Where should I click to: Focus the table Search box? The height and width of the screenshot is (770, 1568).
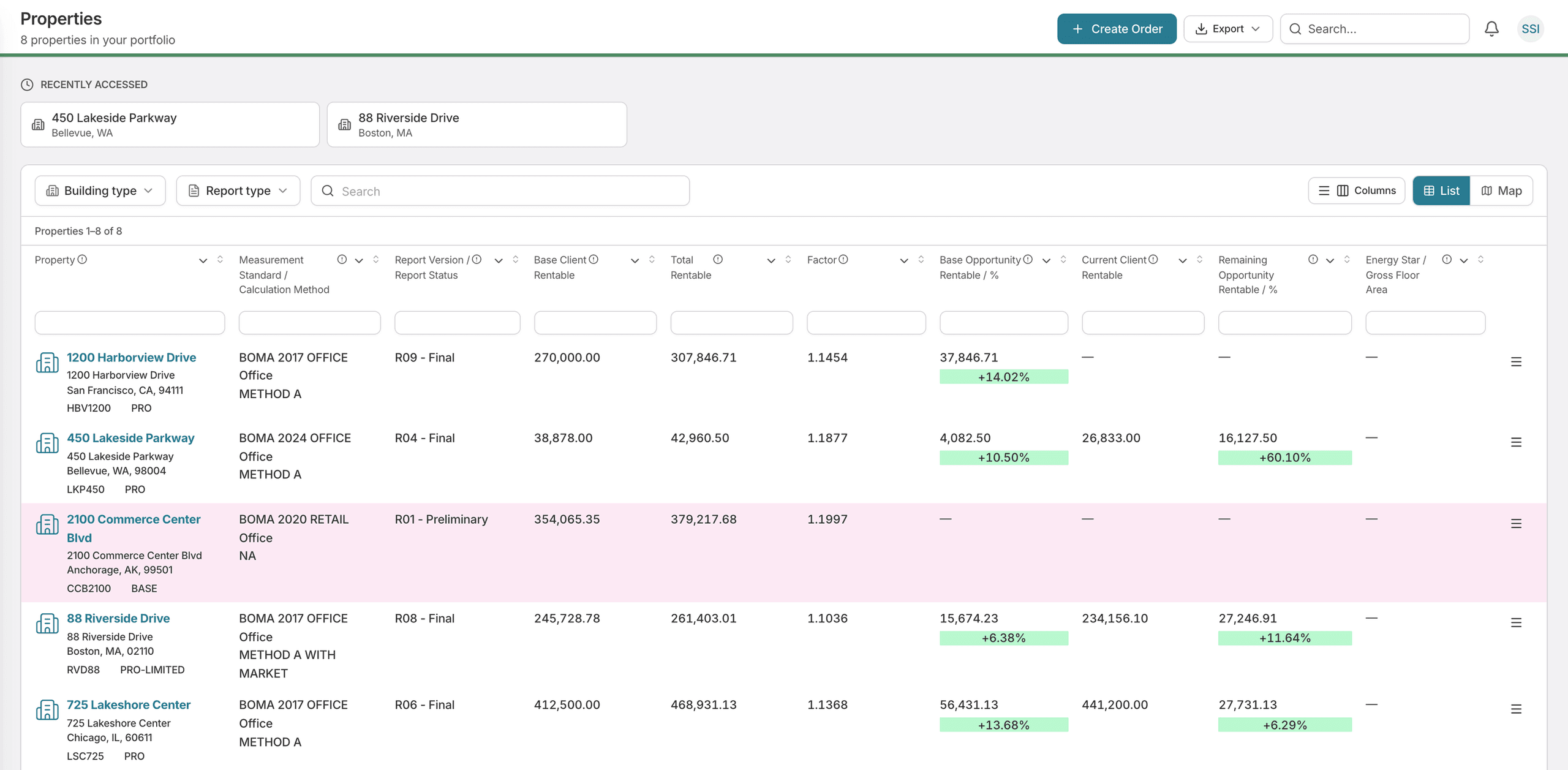pos(500,191)
